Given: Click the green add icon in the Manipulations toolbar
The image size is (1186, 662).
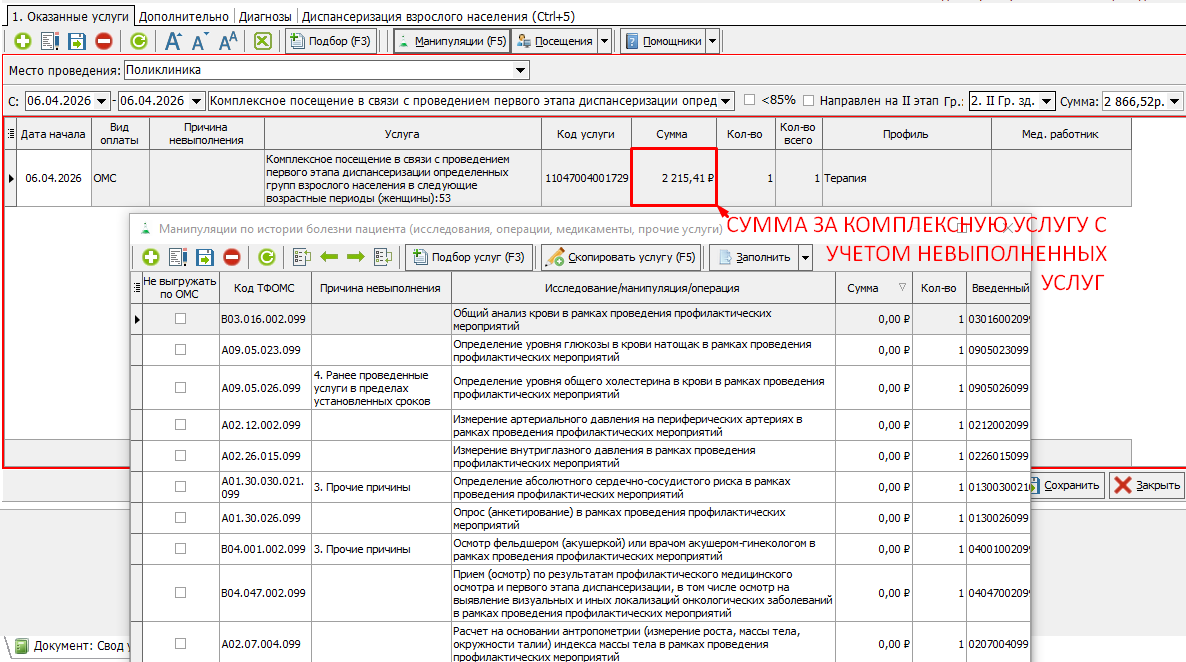Looking at the screenshot, I should click(151, 258).
